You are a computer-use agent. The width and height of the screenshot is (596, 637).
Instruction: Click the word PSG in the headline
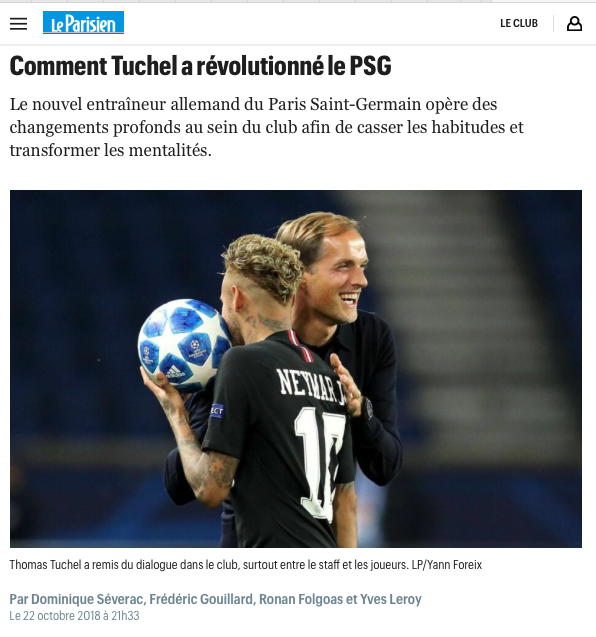tap(370, 66)
